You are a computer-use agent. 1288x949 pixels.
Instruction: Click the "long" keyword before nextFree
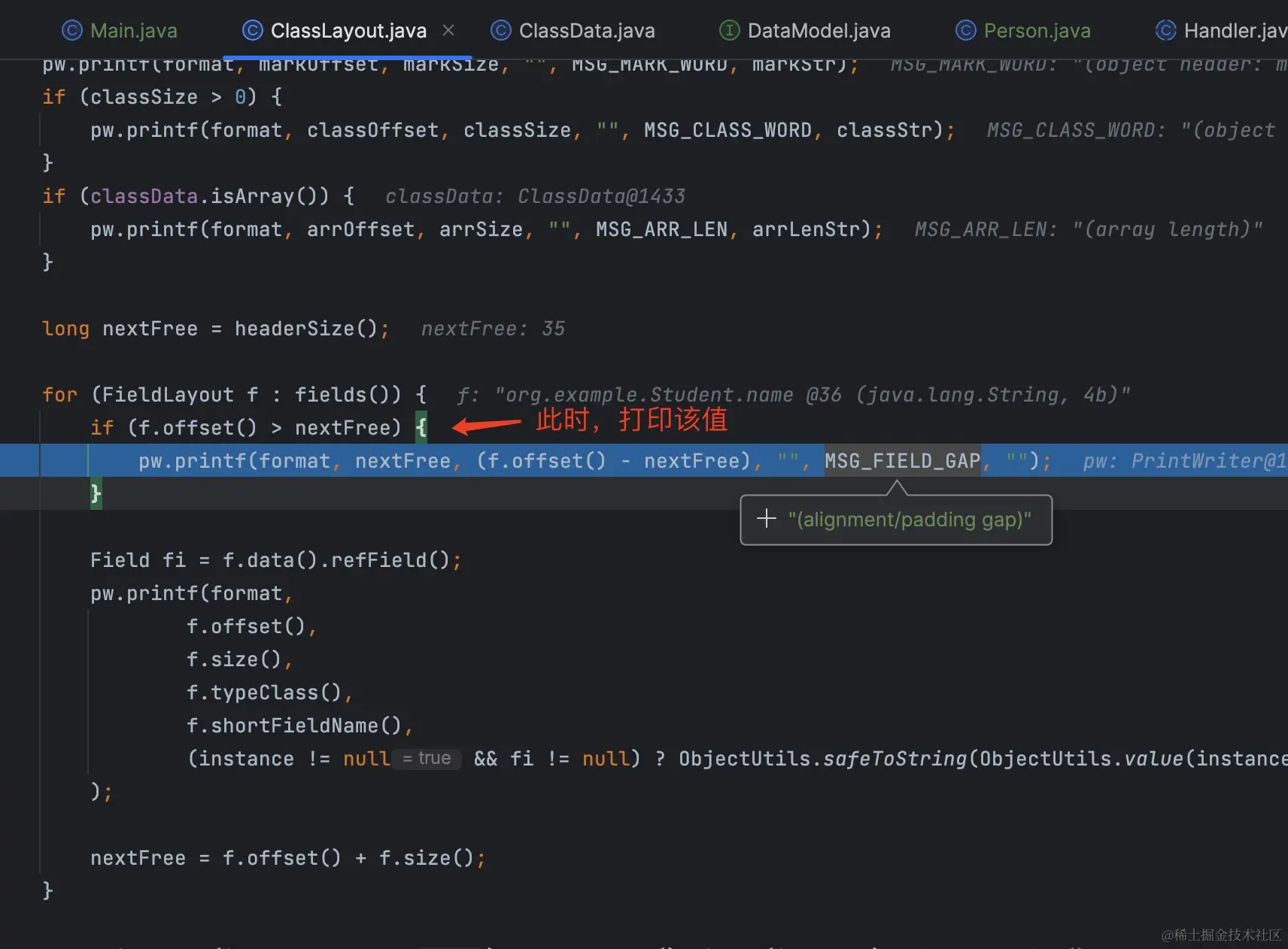tap(65, 329)
